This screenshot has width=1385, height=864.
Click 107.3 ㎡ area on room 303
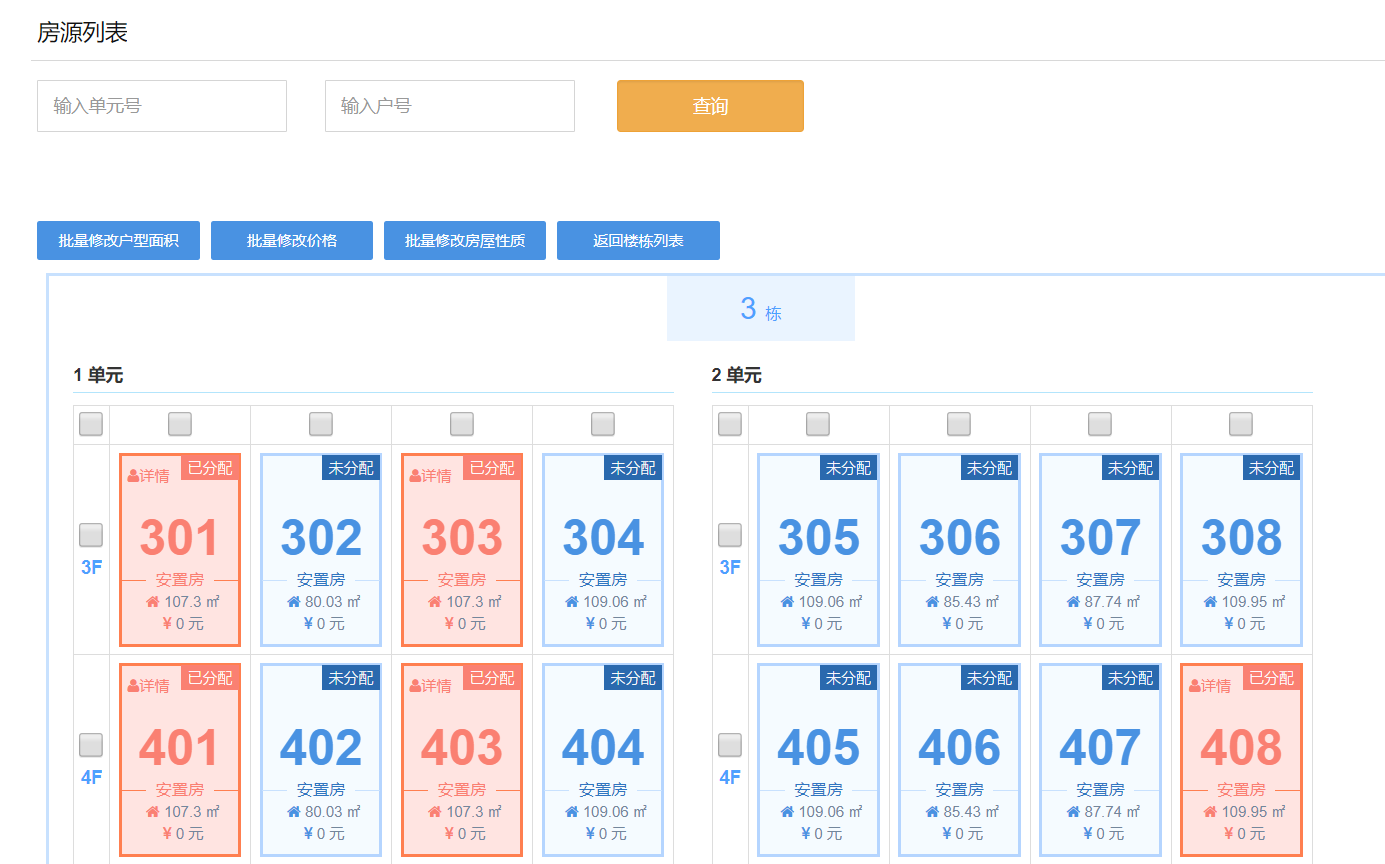pos(474,602)
